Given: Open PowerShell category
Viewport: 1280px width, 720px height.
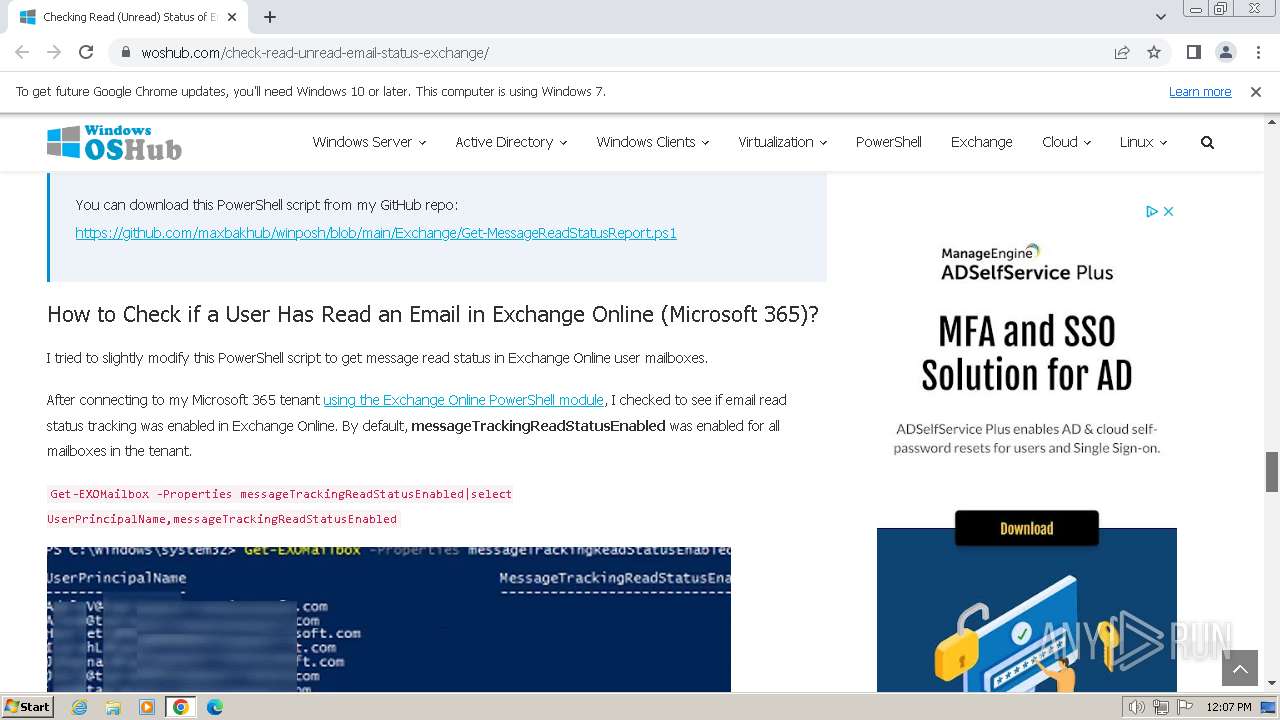Looking at the screenshot, I should point(888,142).
